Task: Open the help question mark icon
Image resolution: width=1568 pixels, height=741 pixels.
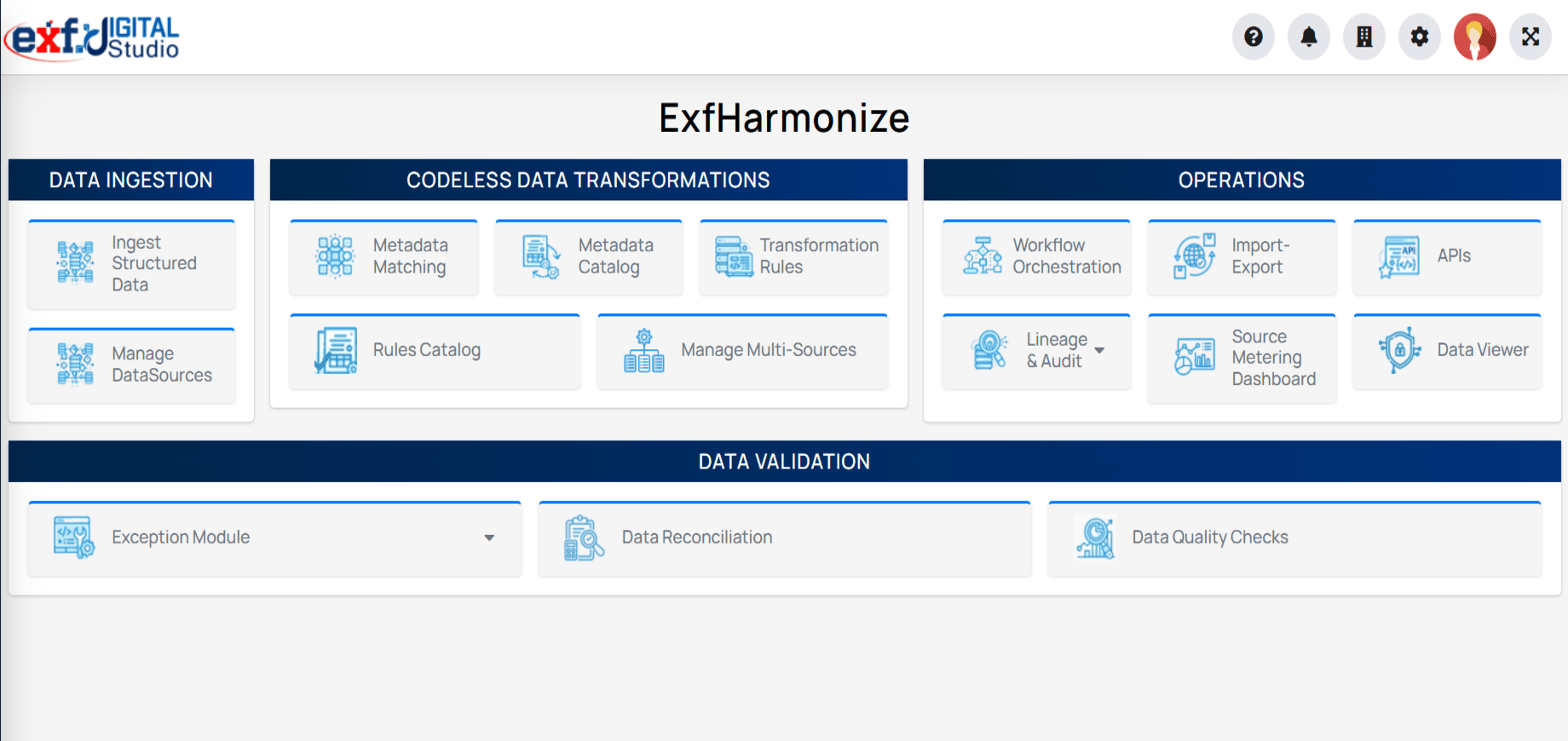Action: [1253, 37]
